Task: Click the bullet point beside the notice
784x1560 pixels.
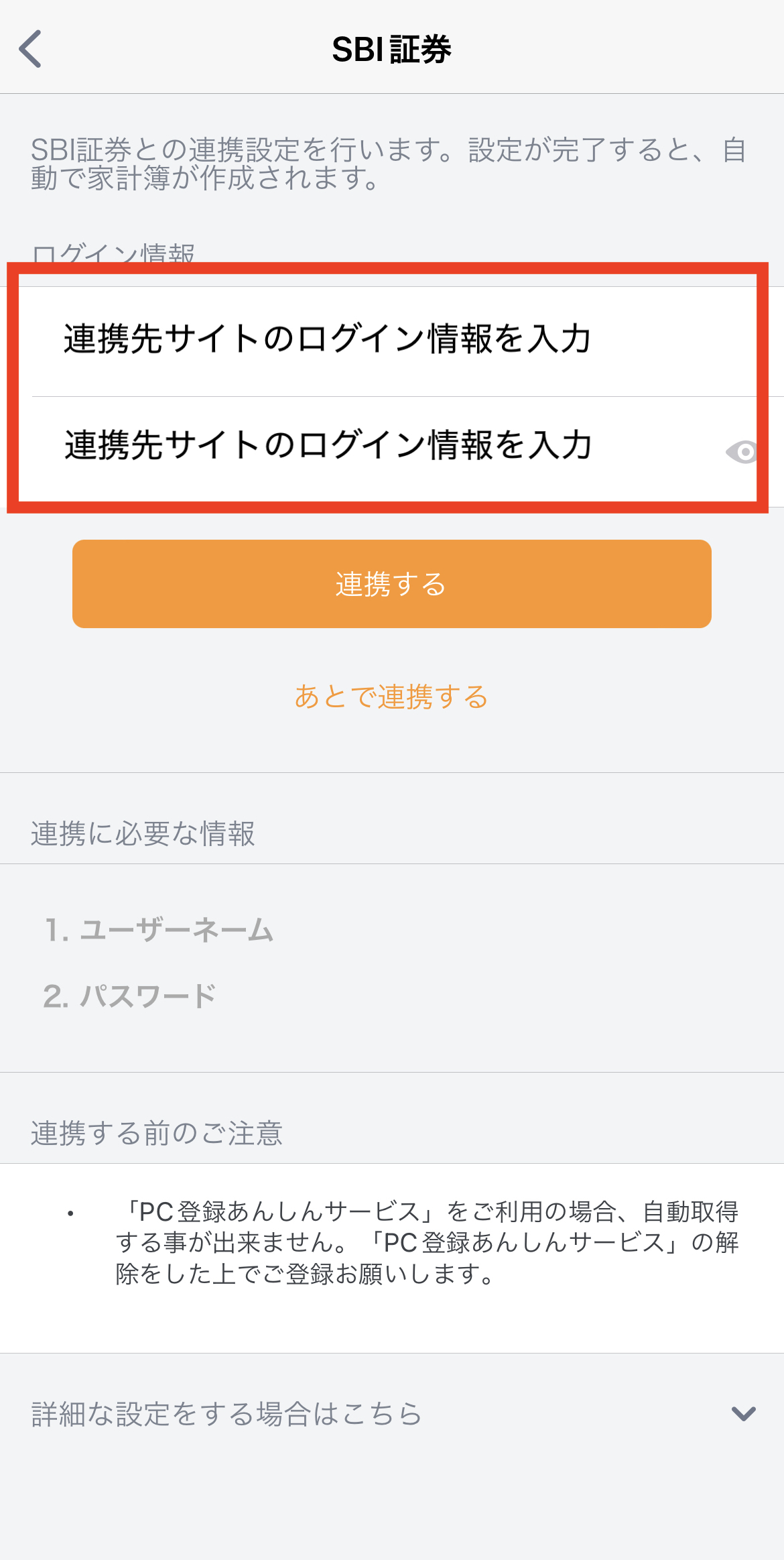Action: tap(70, 1213)
